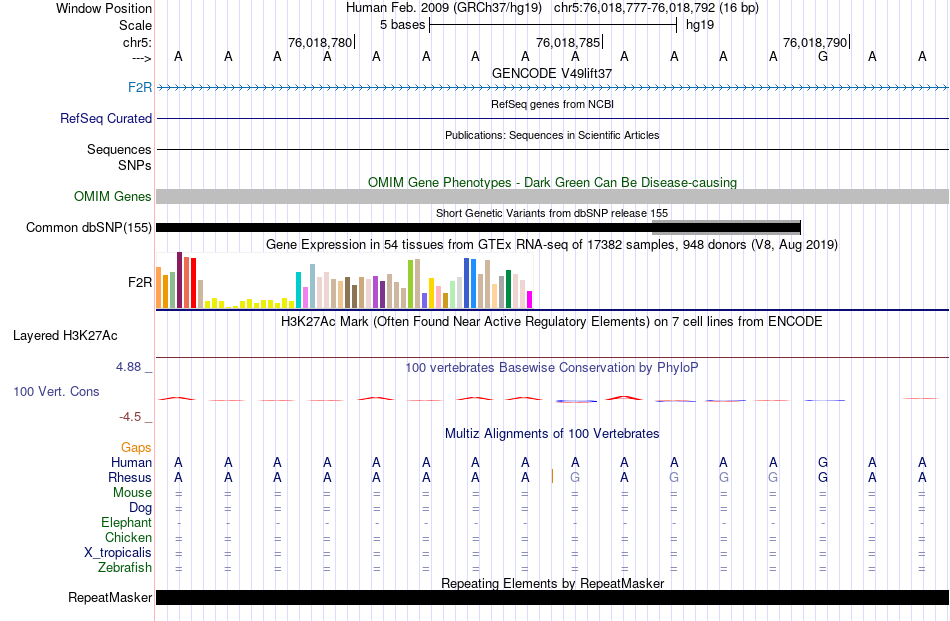
Task: Click position text chr5:76,018,777-76,018,792 (16 bp)
Action: click(656, 8)
